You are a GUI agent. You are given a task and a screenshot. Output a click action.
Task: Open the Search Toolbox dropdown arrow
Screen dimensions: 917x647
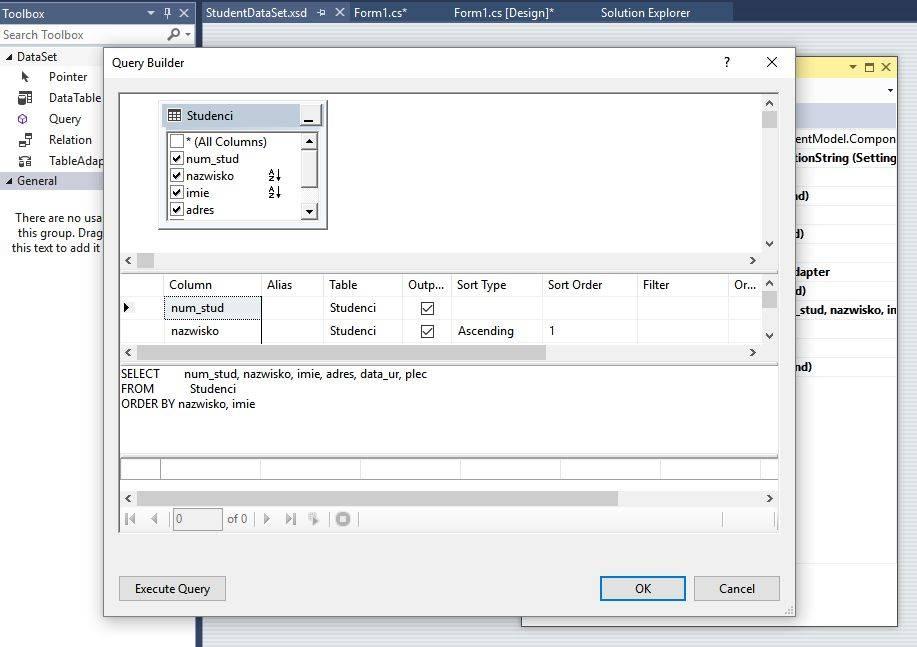coord(188,35)
